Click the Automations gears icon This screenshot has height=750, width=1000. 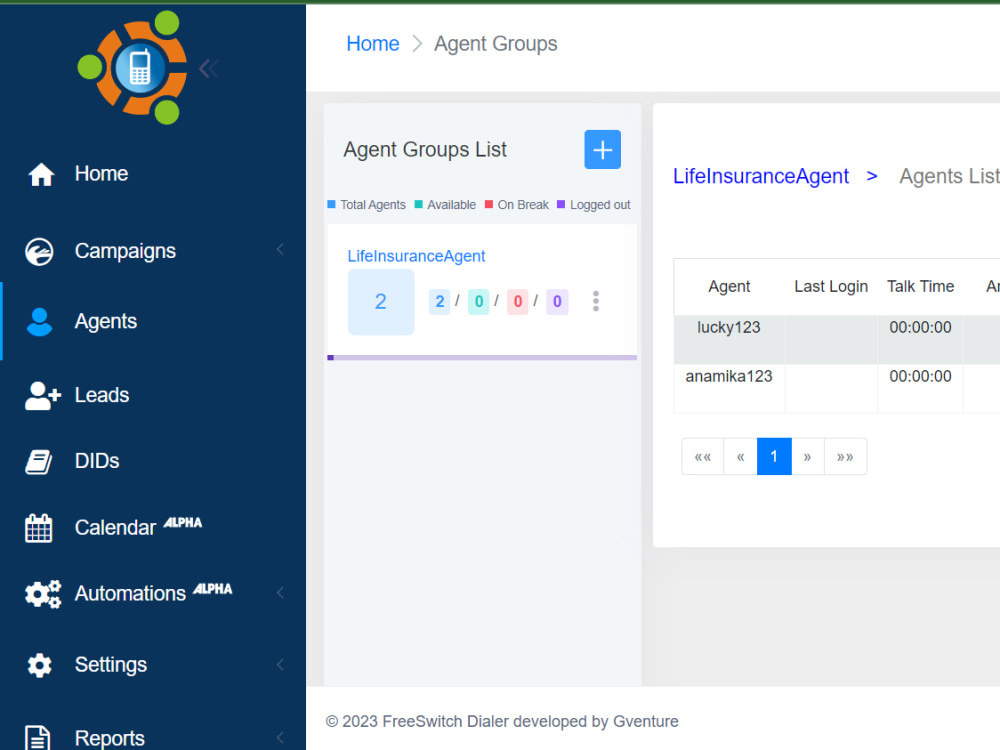tap(43, 593)
